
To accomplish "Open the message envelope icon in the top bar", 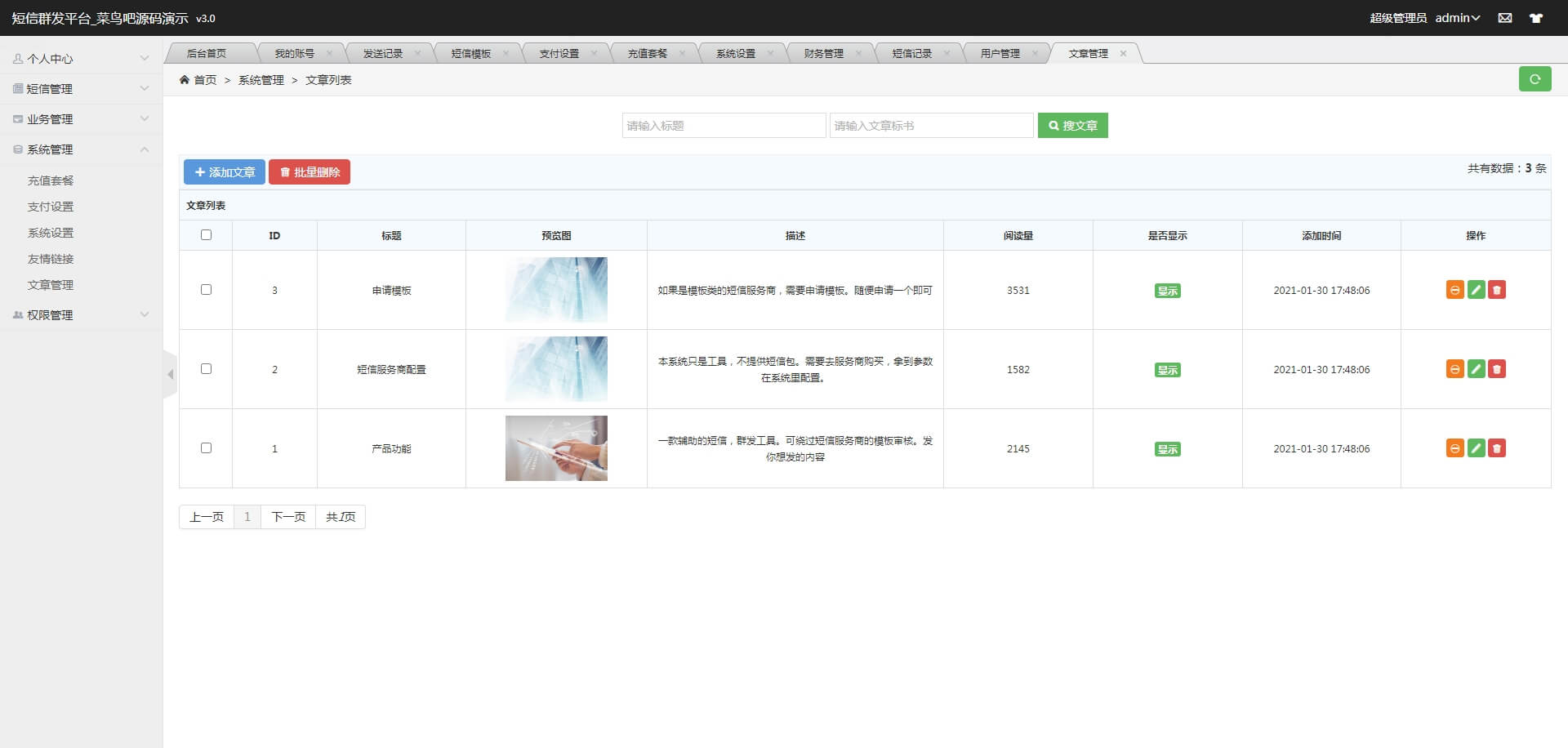I will click(1505, 18).
